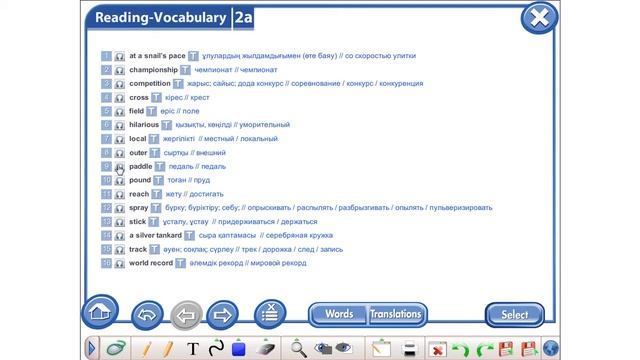Play audio for 'paddle'
Image resolution: width=640 pixels, height=360 pixels.
[x=119, y=167]
